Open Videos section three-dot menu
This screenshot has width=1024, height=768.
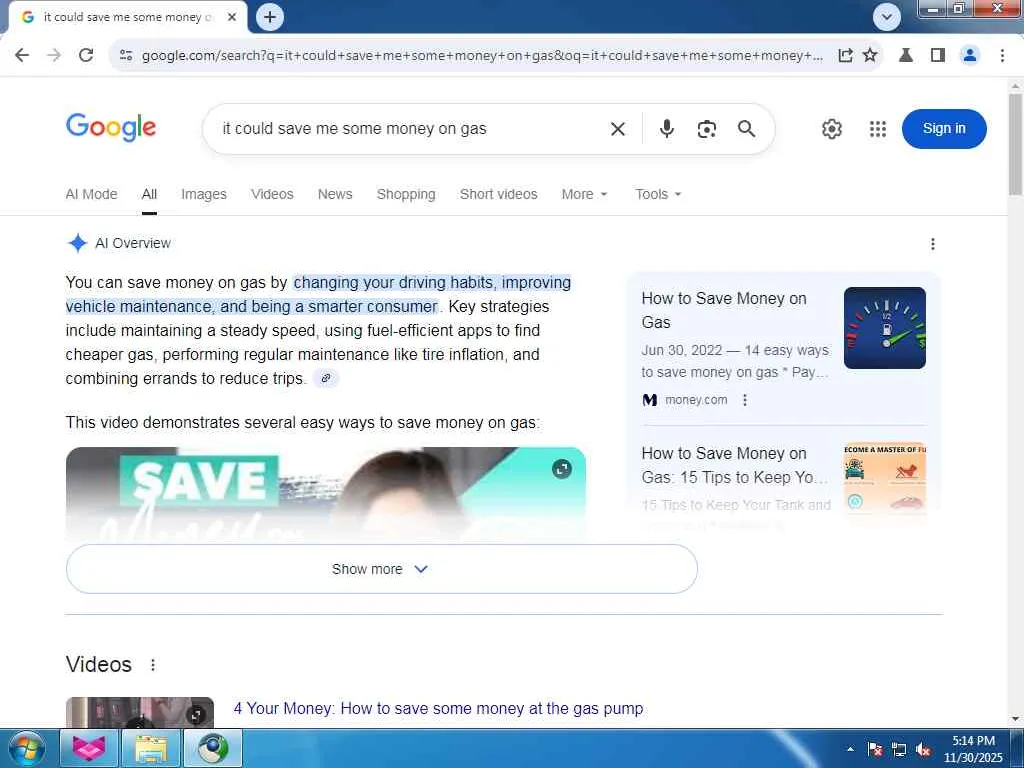pyautogui.click(x=153, y=665)
